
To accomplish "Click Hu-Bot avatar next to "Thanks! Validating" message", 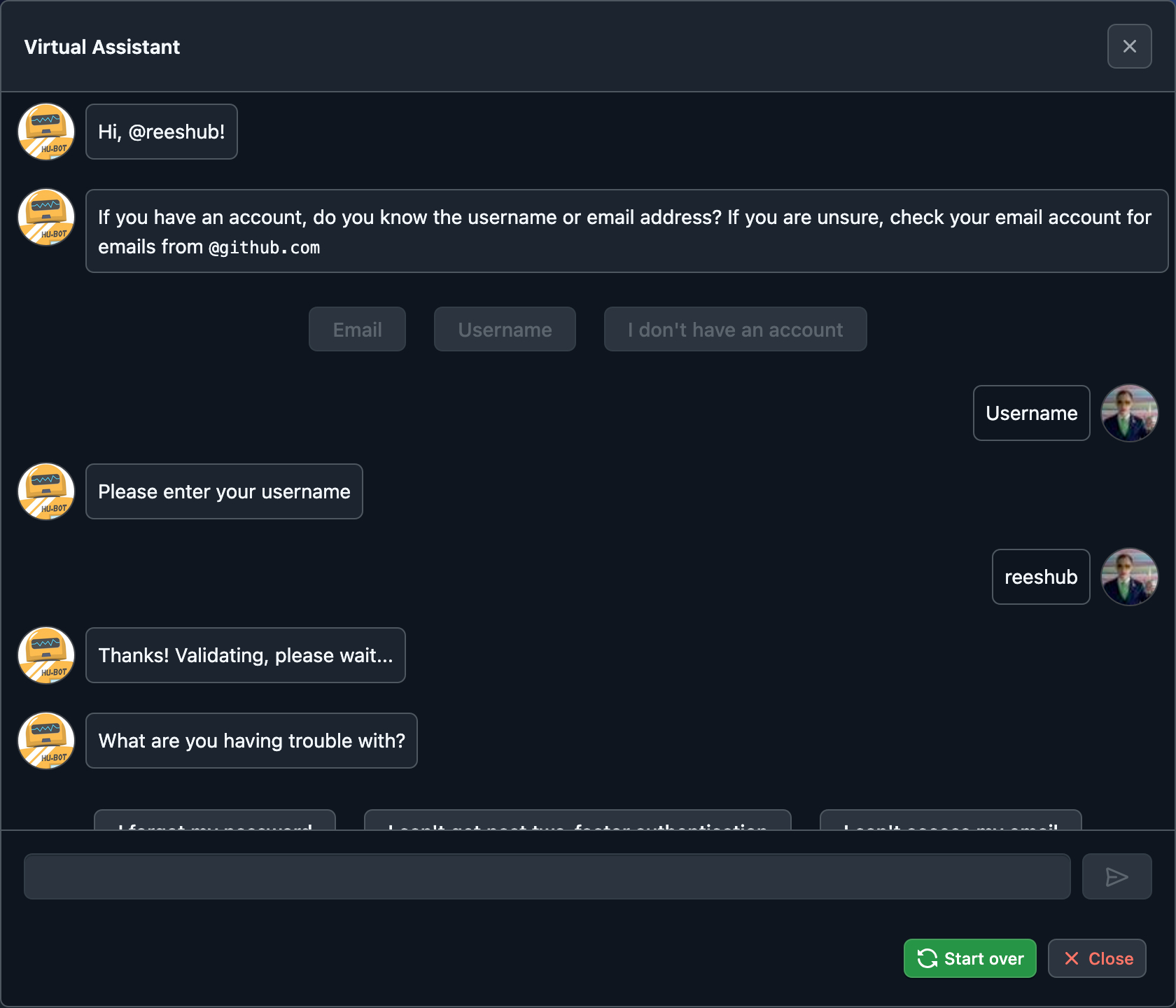I will [46, 655].
